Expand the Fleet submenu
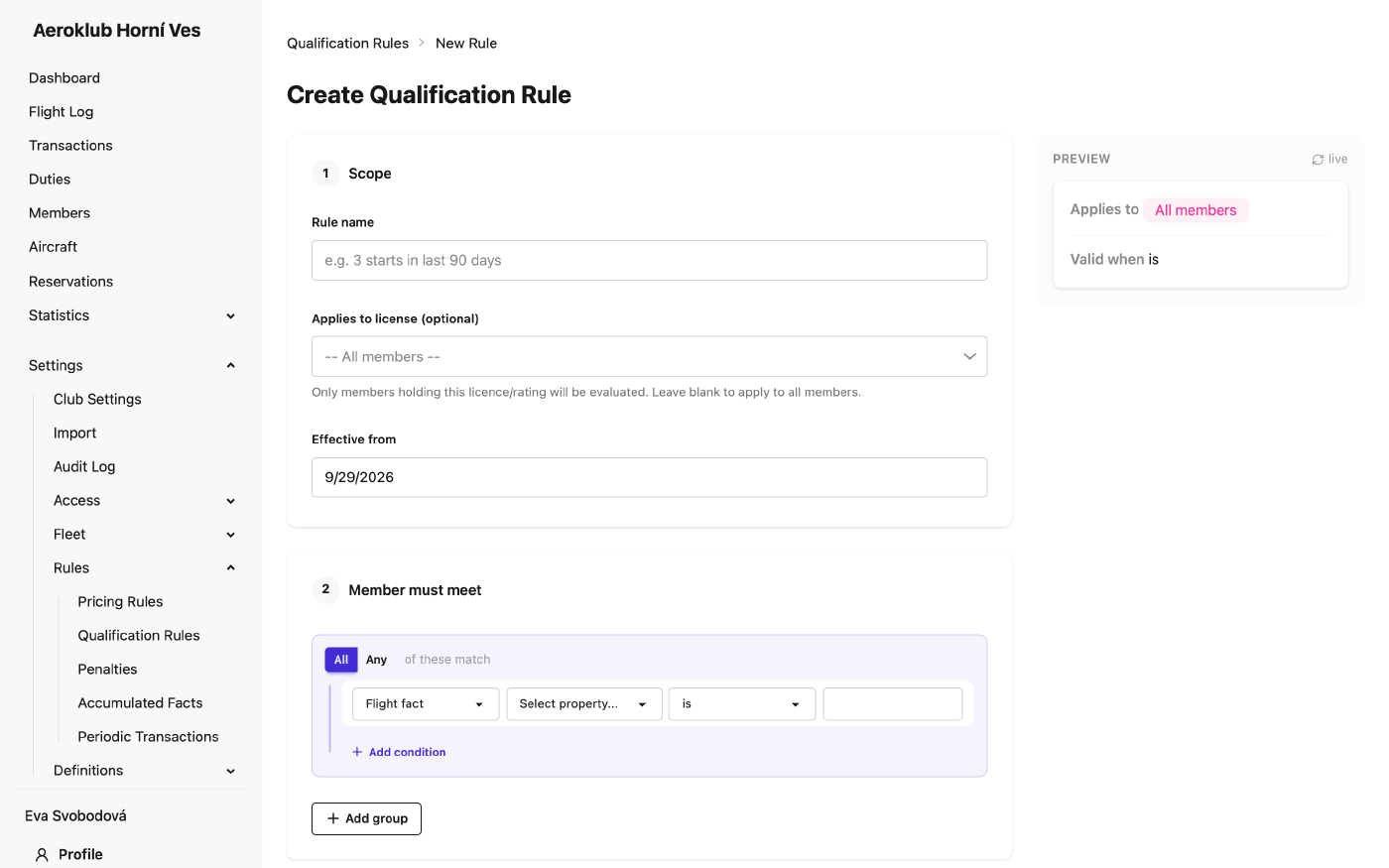 (144, 535)
